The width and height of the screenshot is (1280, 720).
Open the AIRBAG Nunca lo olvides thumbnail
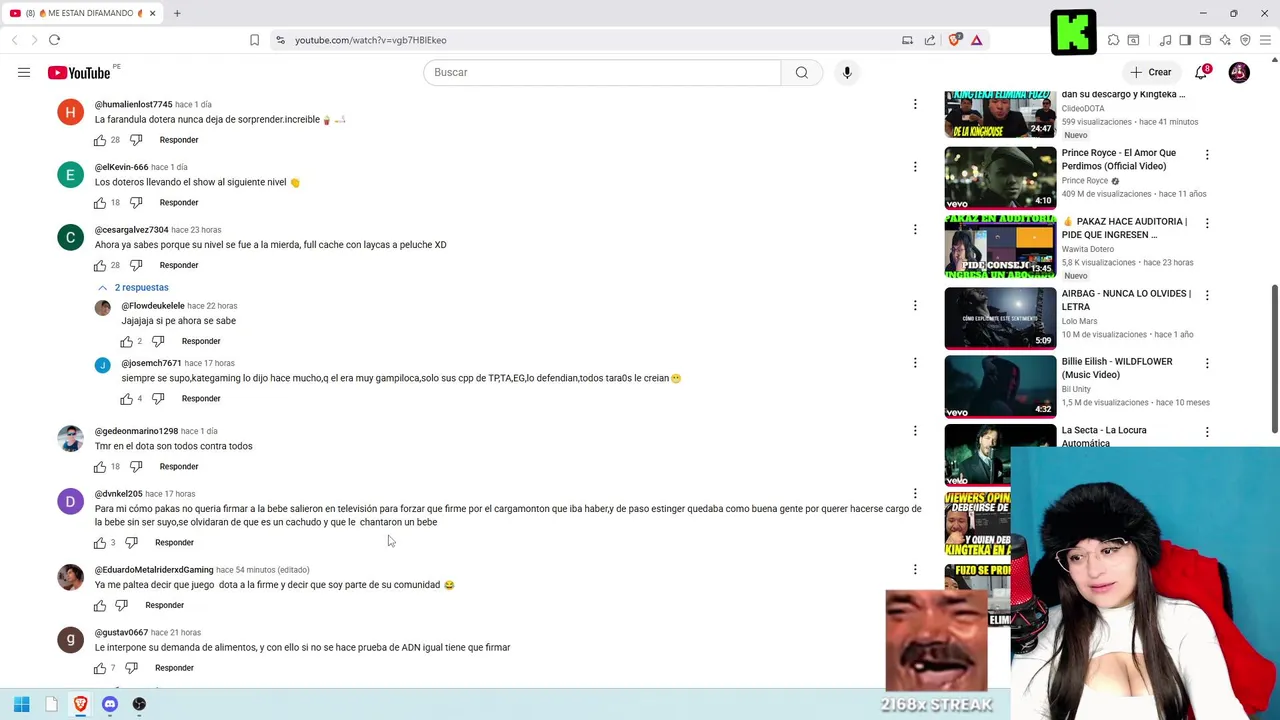click(x=1000, y=318)
